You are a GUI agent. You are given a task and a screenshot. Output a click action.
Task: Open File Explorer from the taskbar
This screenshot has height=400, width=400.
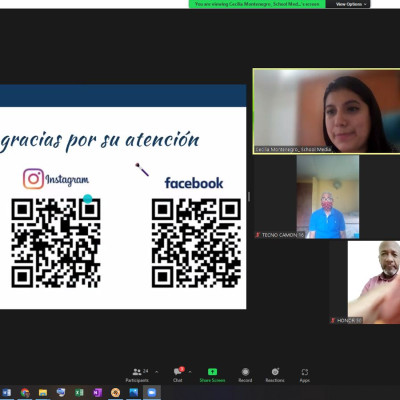point(43,392)
